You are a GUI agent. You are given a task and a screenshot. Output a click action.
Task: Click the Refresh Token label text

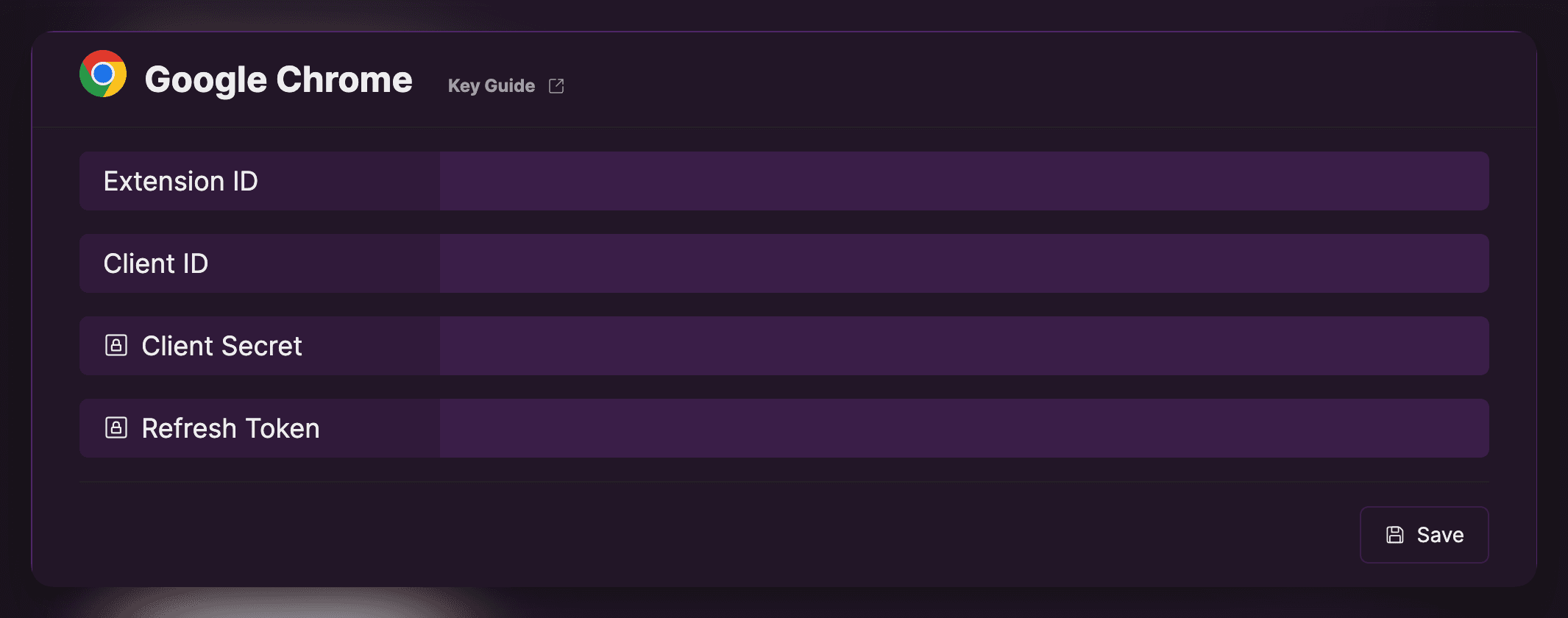[230, 428]
